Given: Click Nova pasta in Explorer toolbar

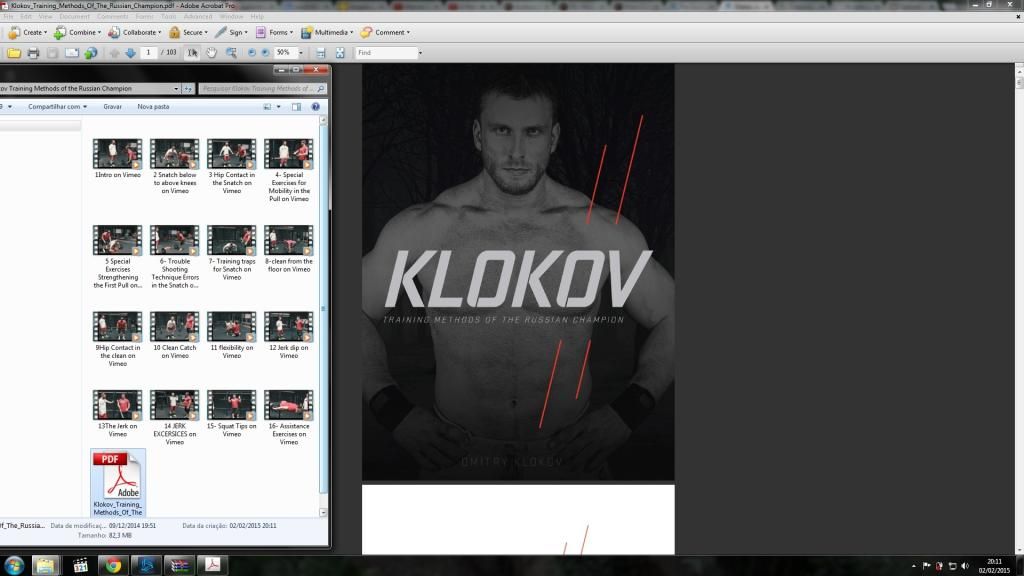Looking at the screenshot, I should click(x=153, y=106).
